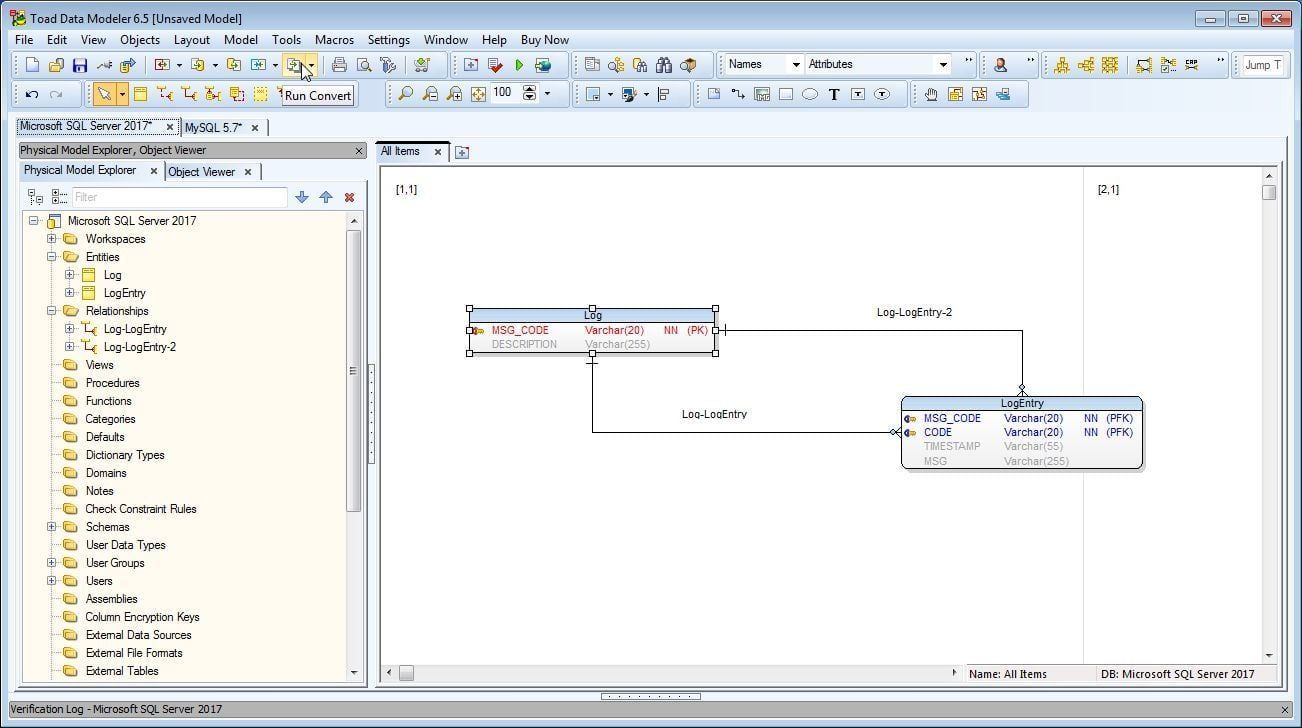Viewport: 1302px width, 728px height.
Task: Clear the filter with red X icon
Action: pyautogui.click(x=349, y=197)
